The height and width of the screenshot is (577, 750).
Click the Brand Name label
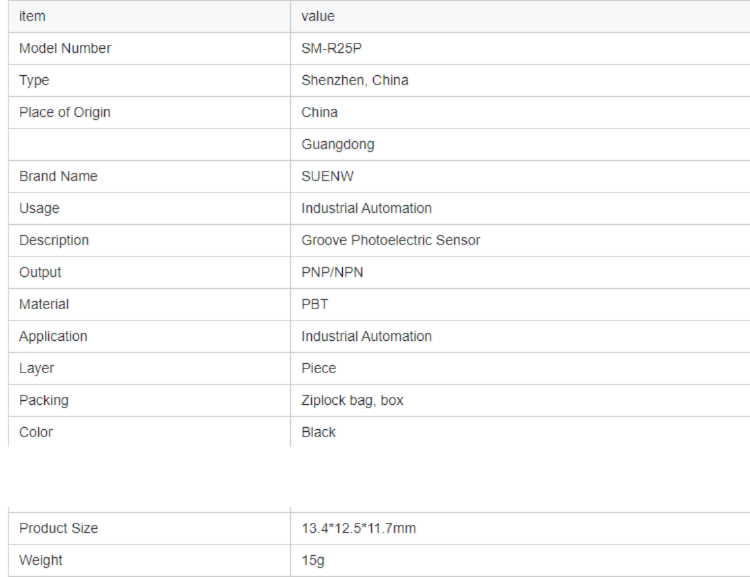pos(58,176)
